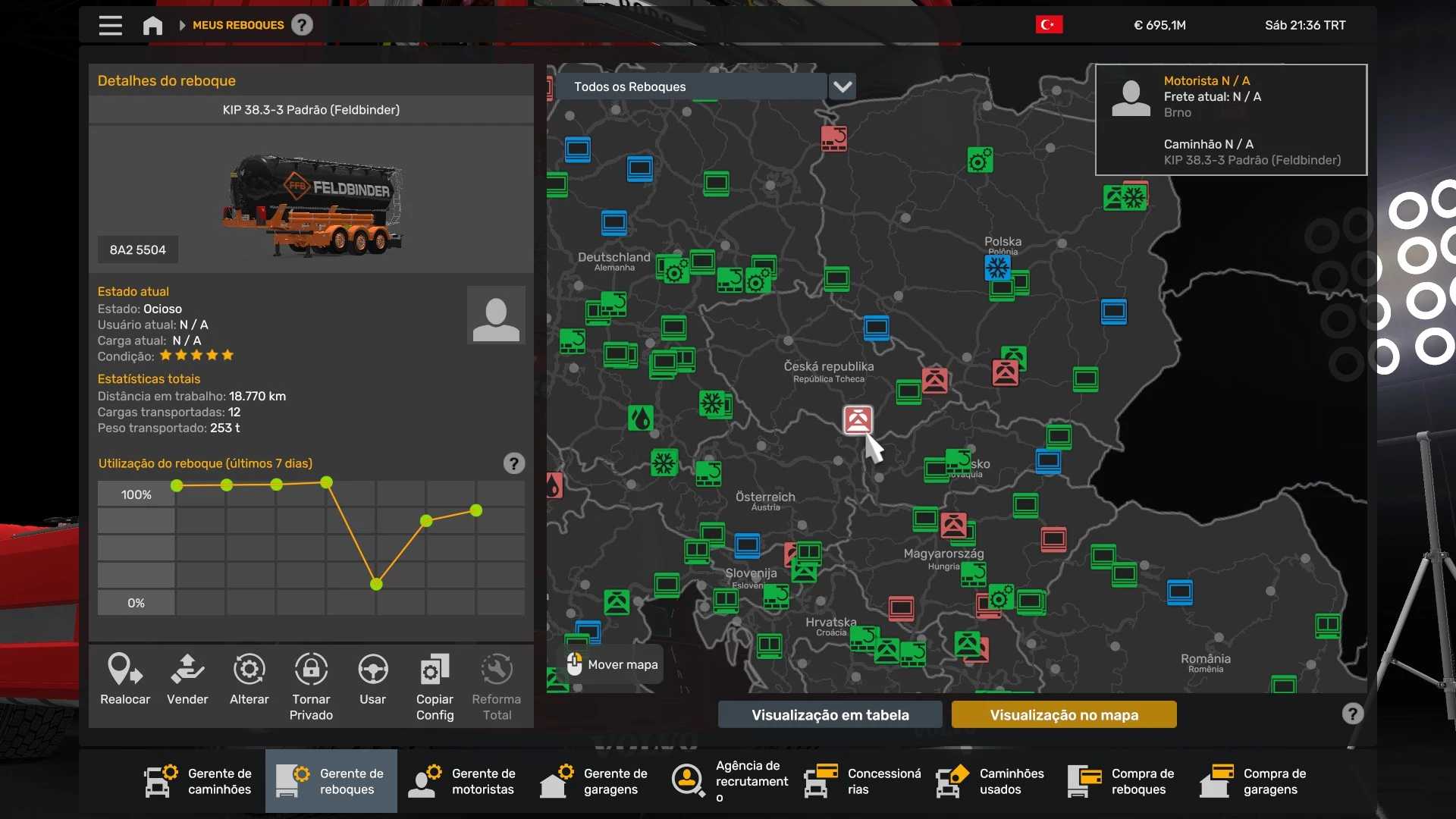
Task: Show trailer utilization chart help
Action: [x=513, y=463]
